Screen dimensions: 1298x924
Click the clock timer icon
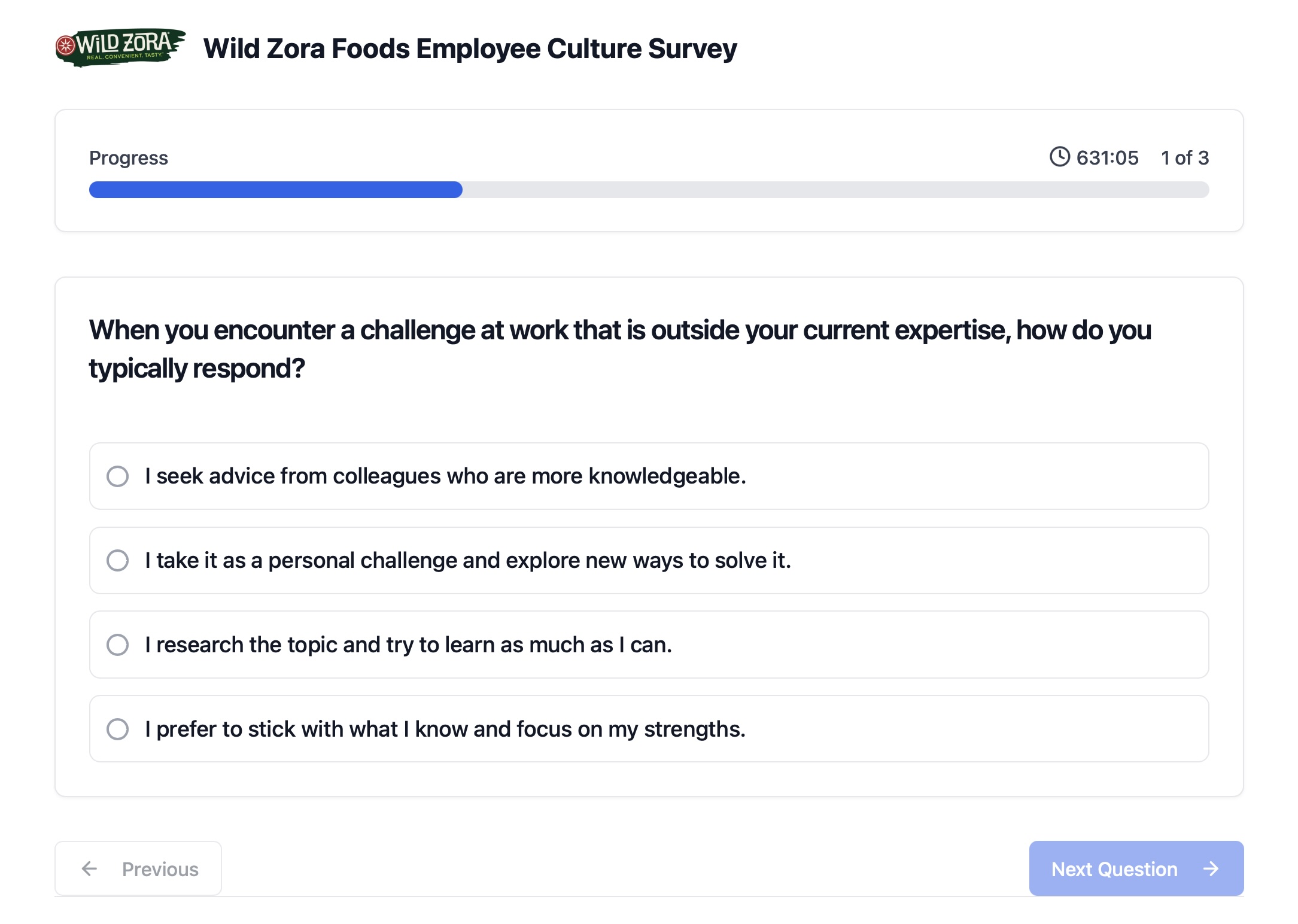coord(1059,157)
